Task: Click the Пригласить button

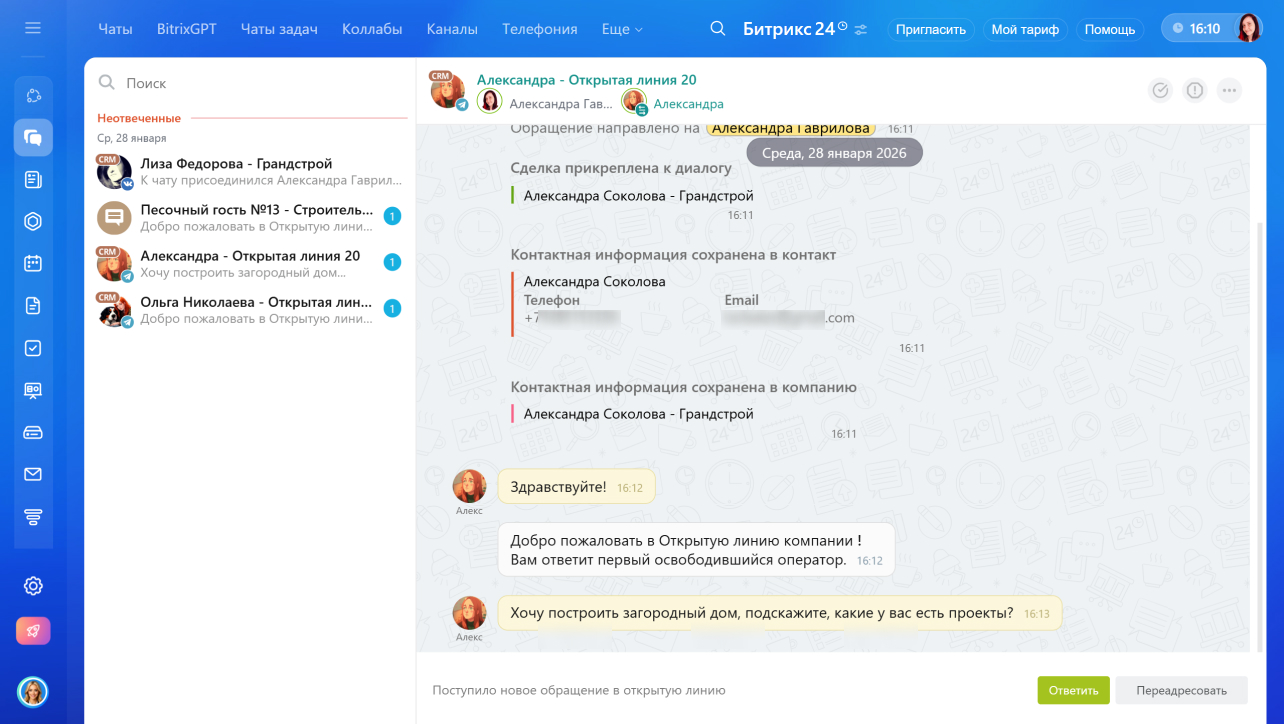Action: pyautogui.click(x=930, y=29)
